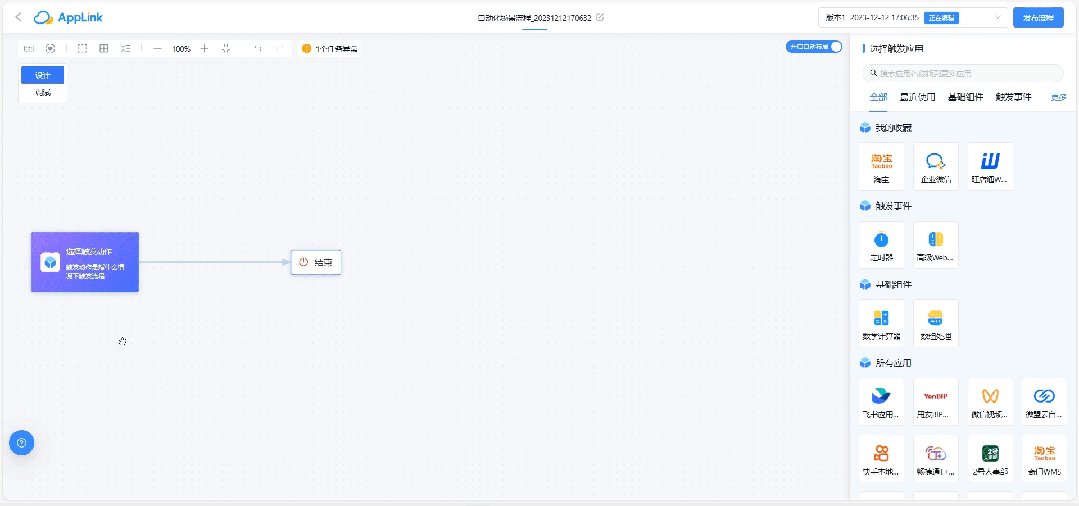The image size is (1079, 506).
Task: Click the zoom in plus icon
Action: pos(205,48)
